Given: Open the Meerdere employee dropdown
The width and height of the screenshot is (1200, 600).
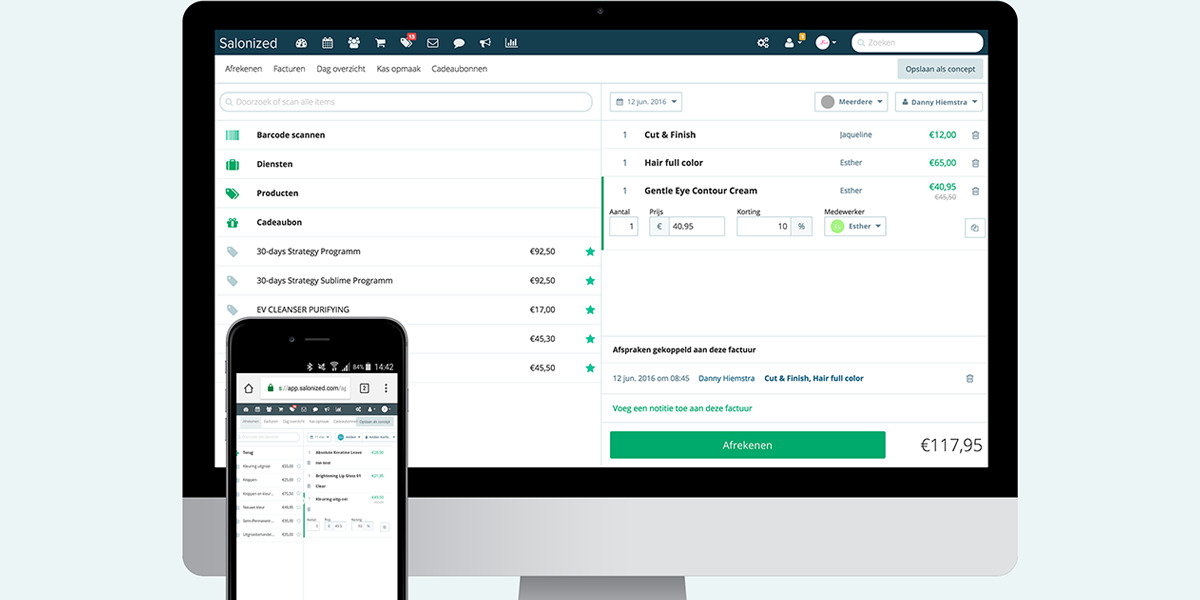Looking at the screenshot, I should (x=851, y=102).
